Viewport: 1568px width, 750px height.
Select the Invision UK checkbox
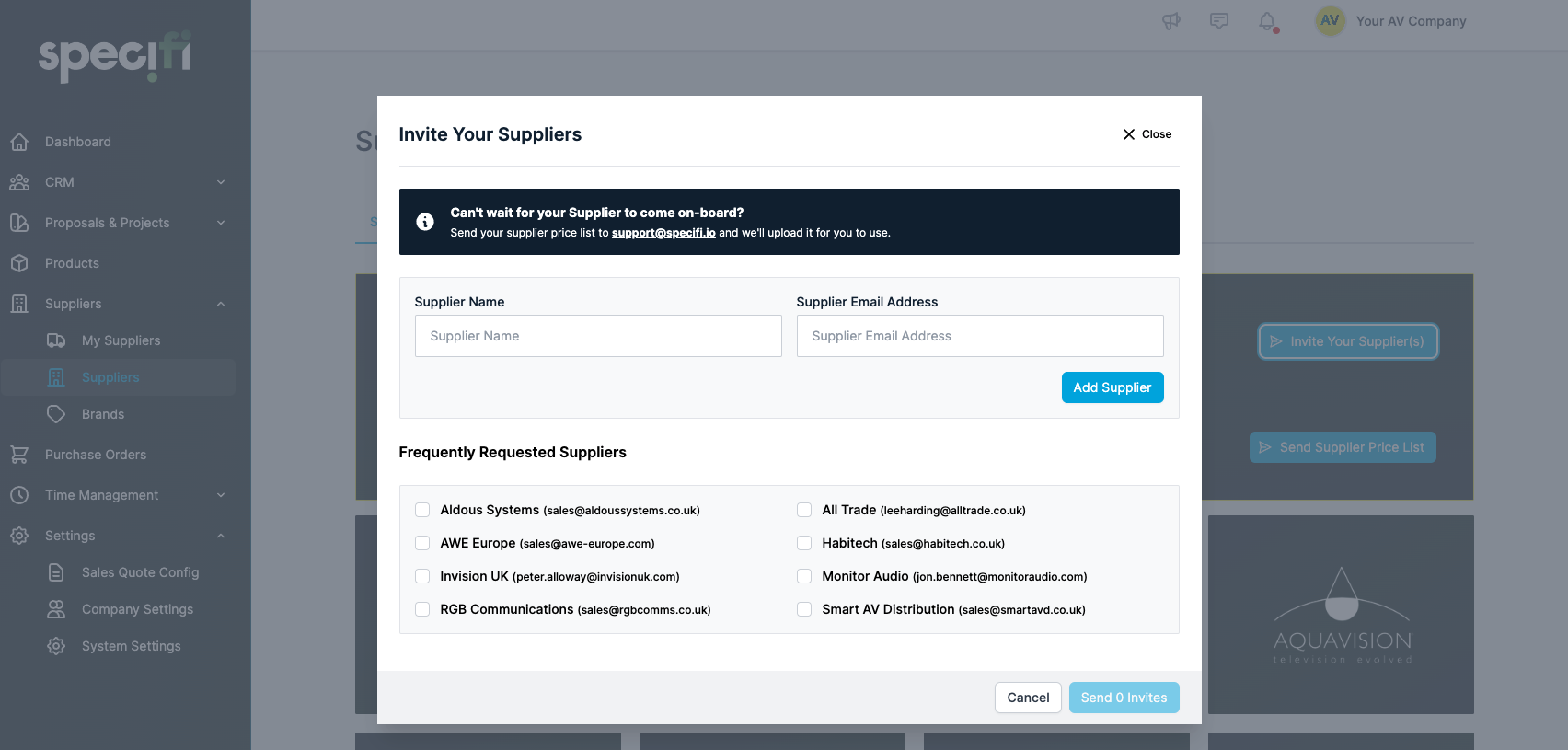pyautogui.click(x=422, y=576)
